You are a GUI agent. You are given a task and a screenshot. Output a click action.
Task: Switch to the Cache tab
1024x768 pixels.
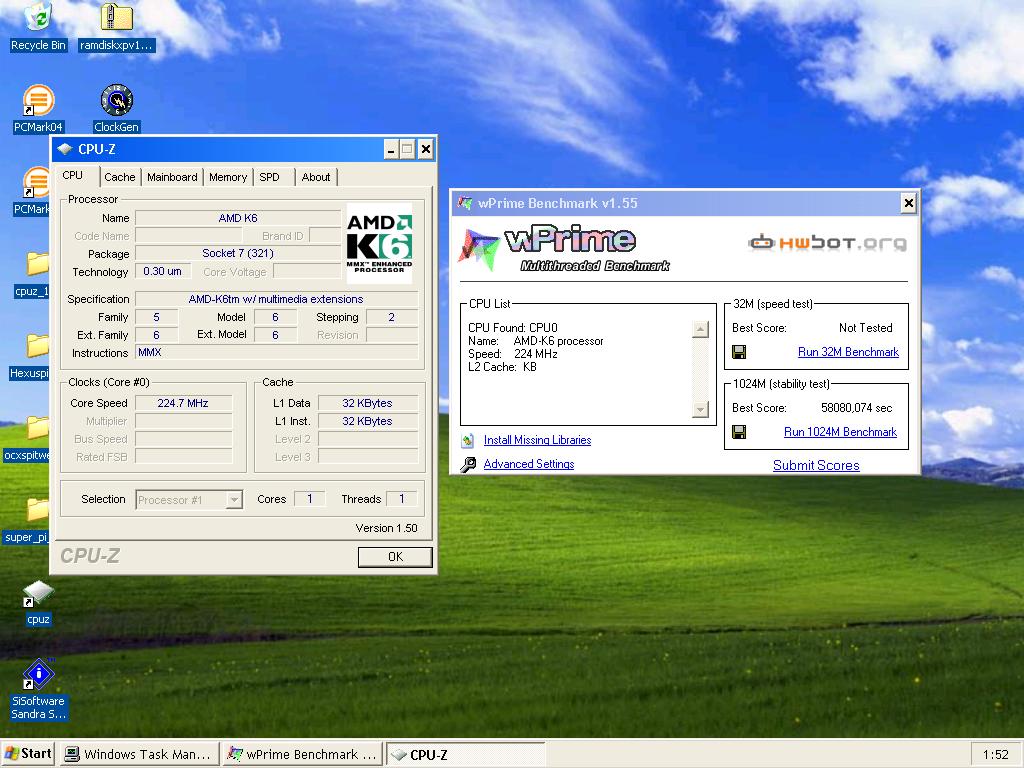pyautogui.click(x=120, y=177)
